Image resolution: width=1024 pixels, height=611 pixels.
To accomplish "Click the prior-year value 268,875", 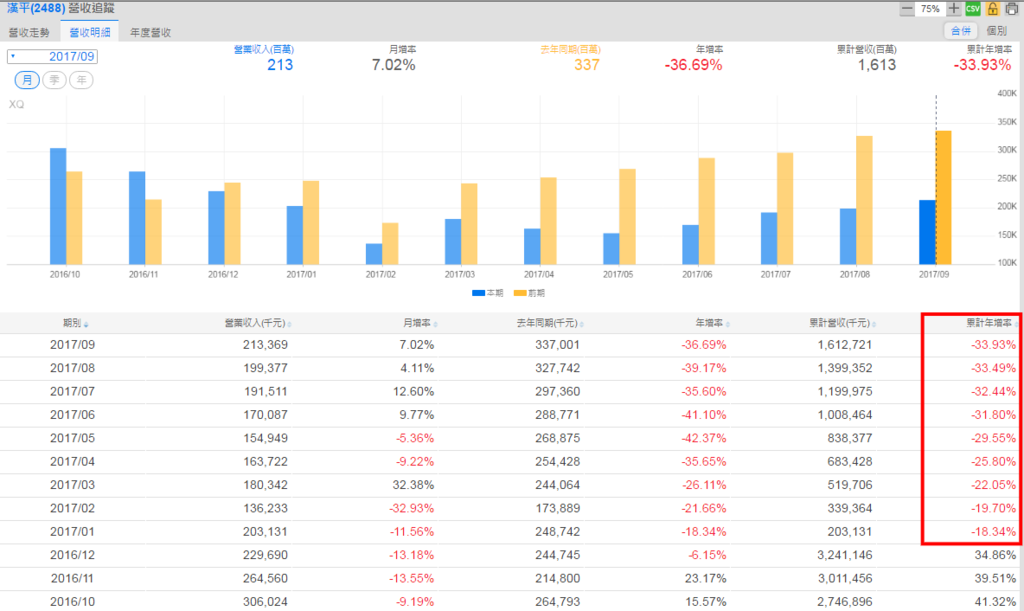I will click(x=558, y=438).
